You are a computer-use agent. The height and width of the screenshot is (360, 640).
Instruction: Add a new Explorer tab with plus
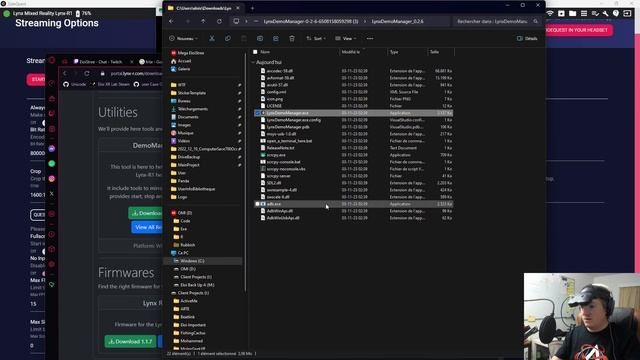tap(252, 8)
